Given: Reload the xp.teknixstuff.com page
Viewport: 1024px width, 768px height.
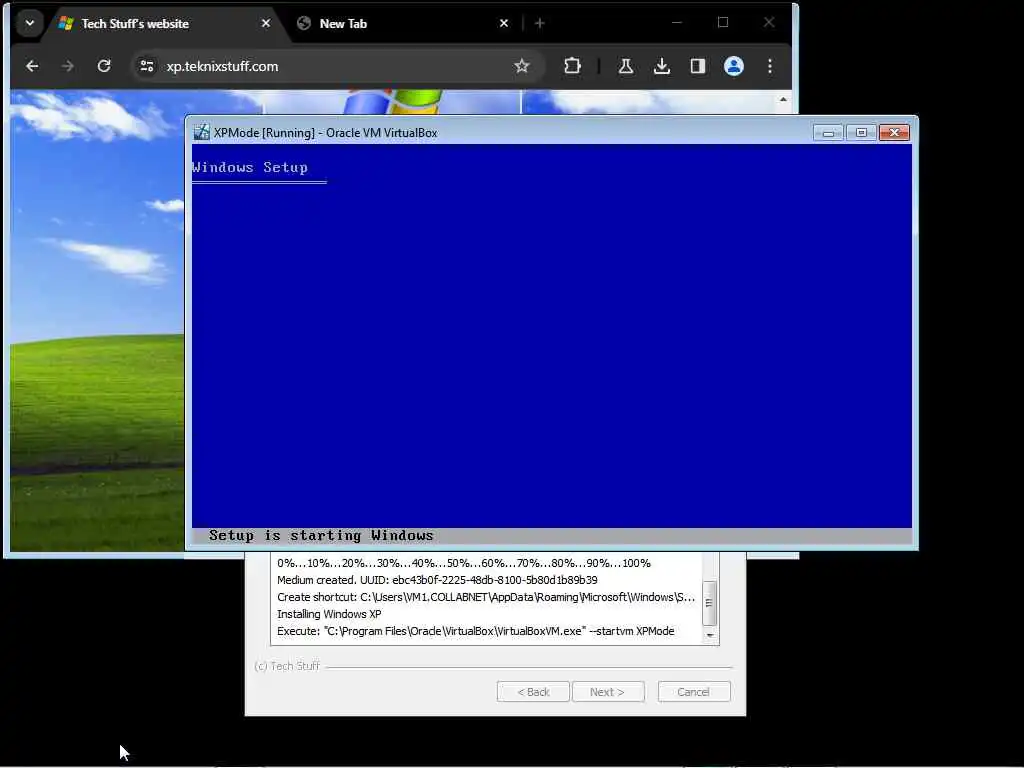Looking at the screenshot, I should (104, 66).
